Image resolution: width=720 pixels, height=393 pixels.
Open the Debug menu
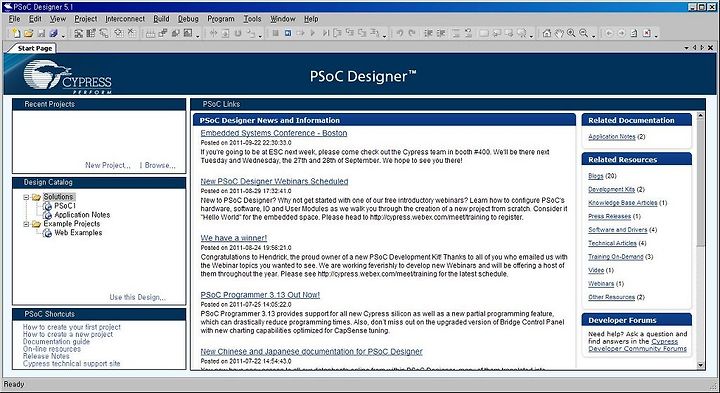pos(188,19)
